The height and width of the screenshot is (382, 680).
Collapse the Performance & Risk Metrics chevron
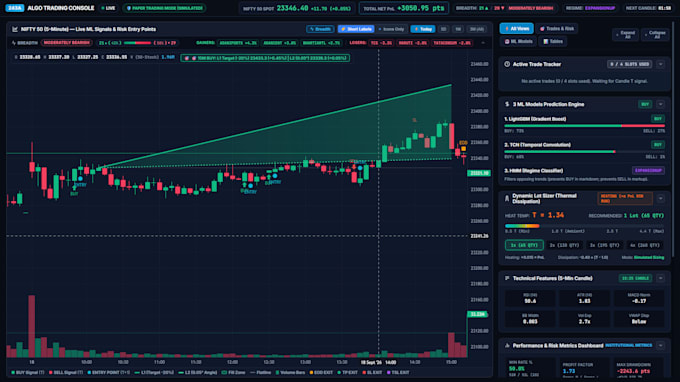[x=660, y=346]
